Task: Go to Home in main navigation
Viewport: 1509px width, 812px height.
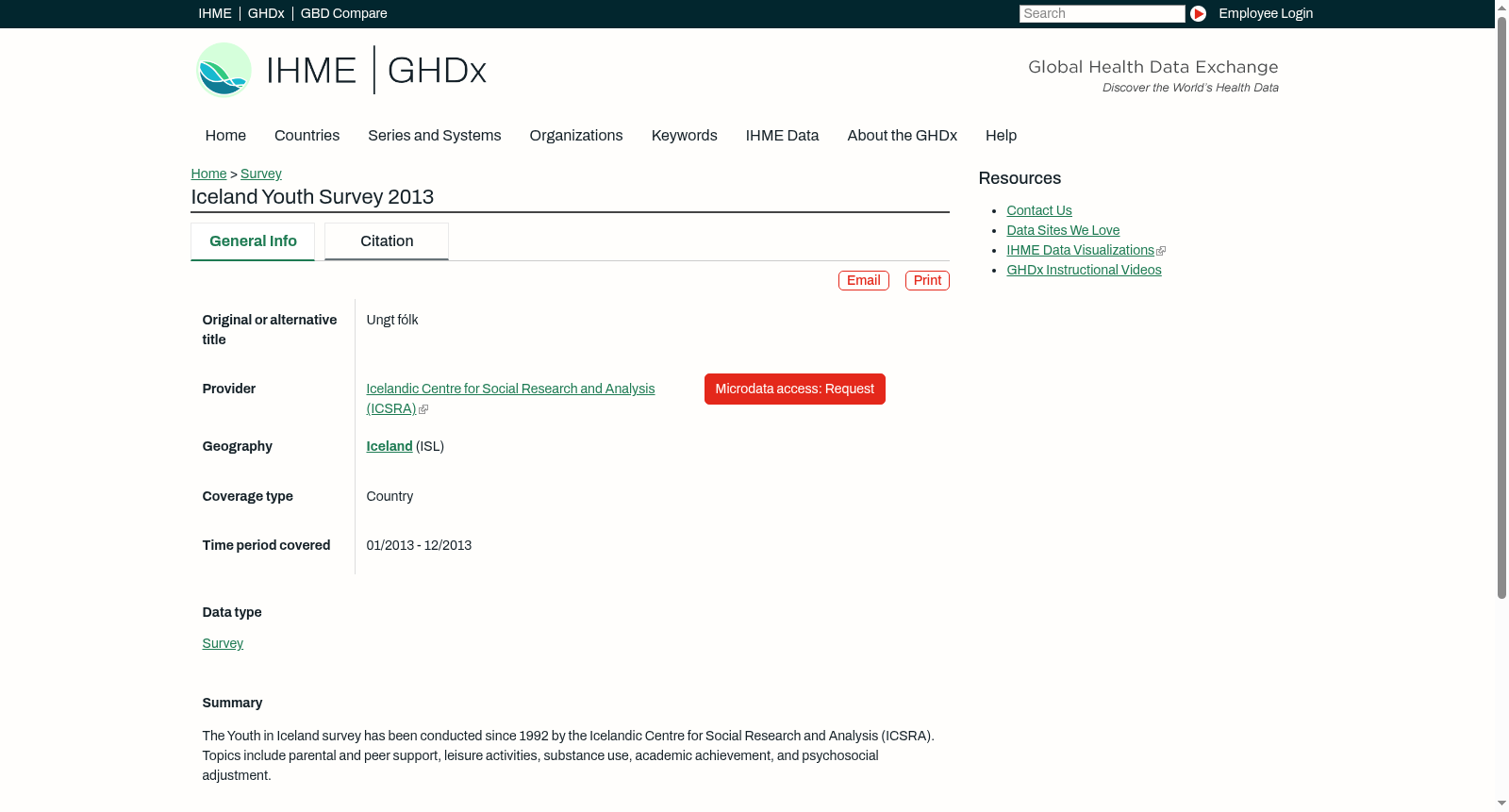Action: pos(225,136)
